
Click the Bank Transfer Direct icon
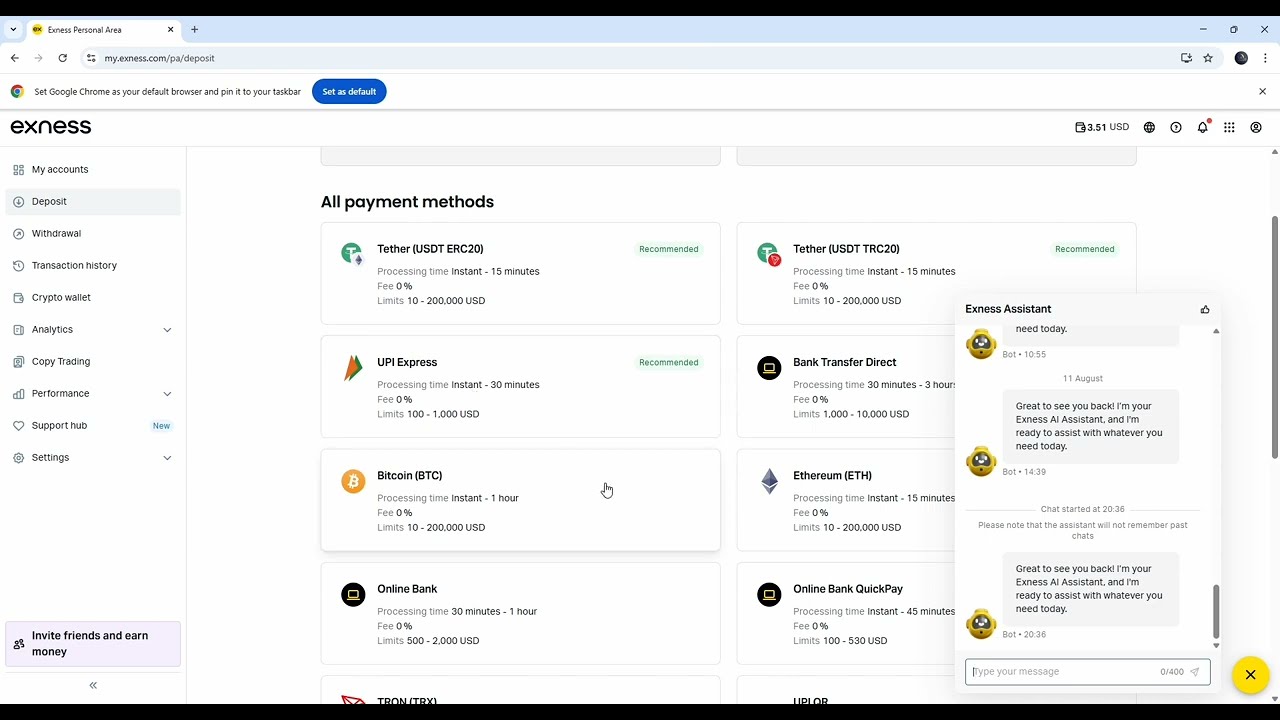769,368
